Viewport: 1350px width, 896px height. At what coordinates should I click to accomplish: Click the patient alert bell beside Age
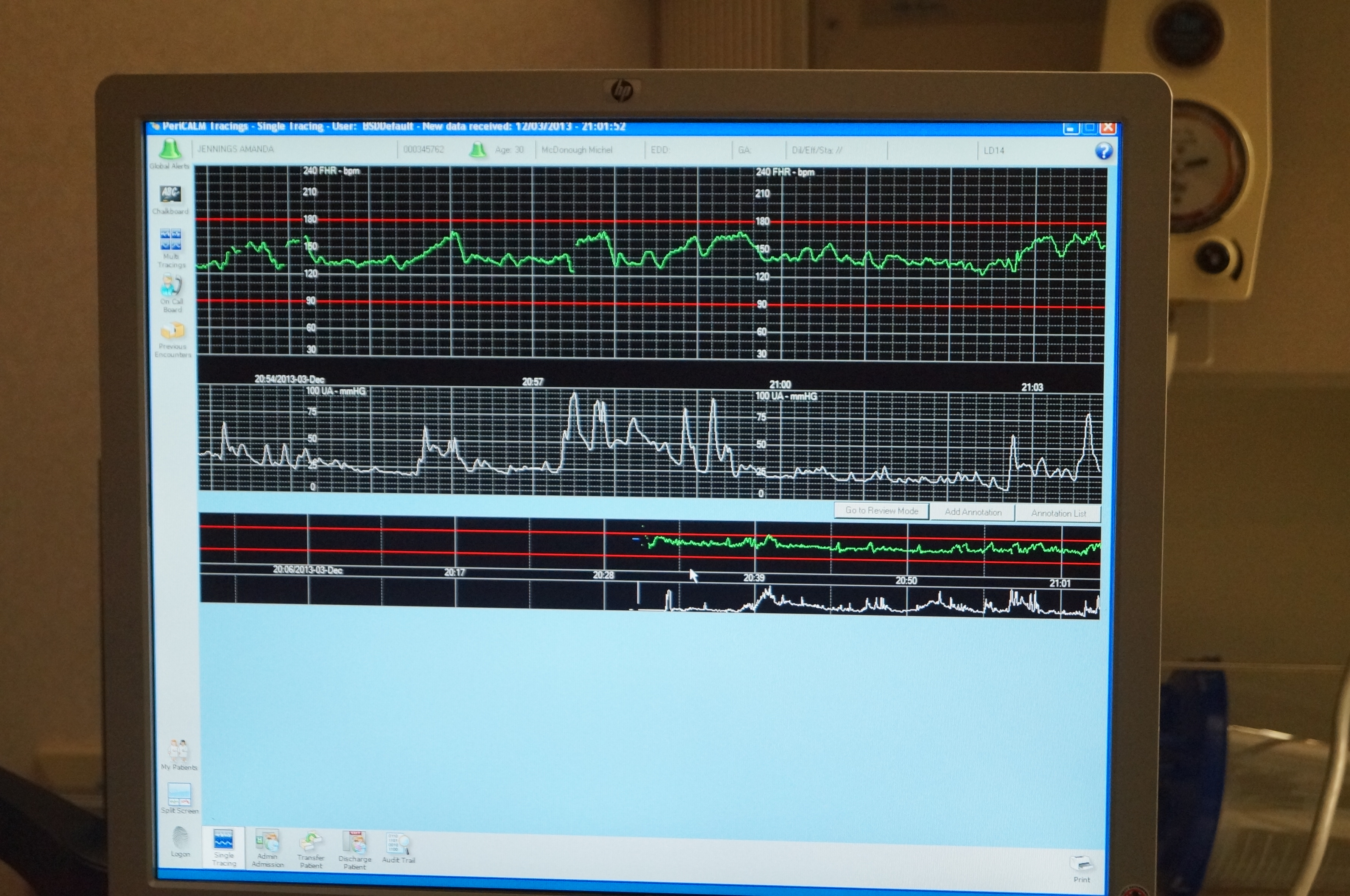click(477, 150)
